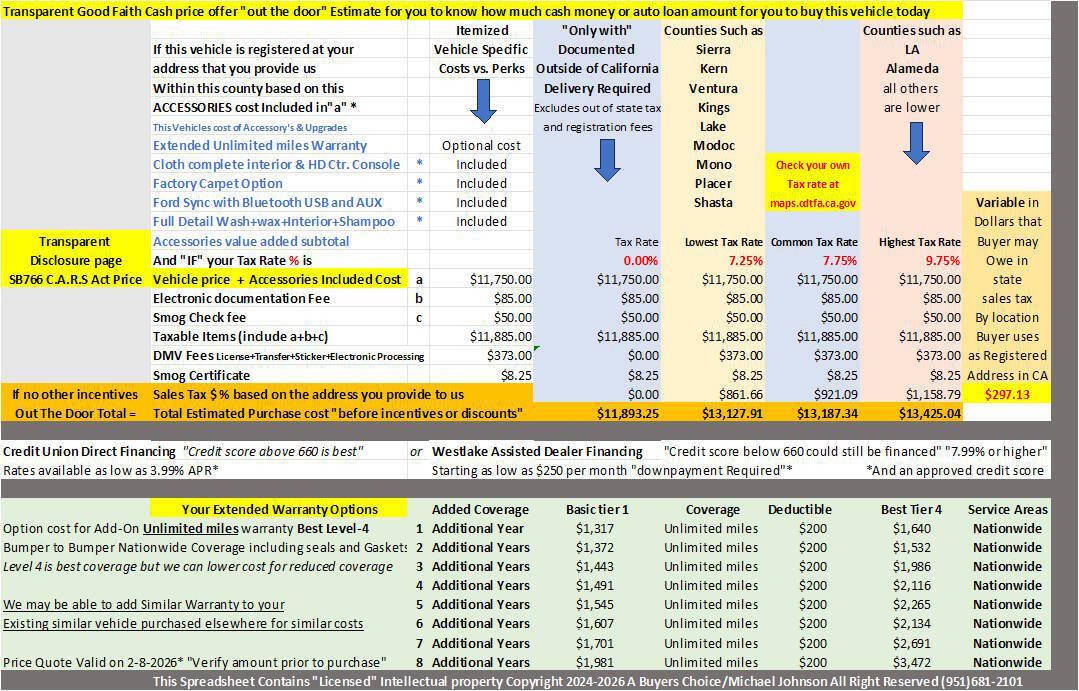Click the blue arrow under Vehicle Specific Costs
Viewport: 1079px width, 691px height.
click(482, 101)
